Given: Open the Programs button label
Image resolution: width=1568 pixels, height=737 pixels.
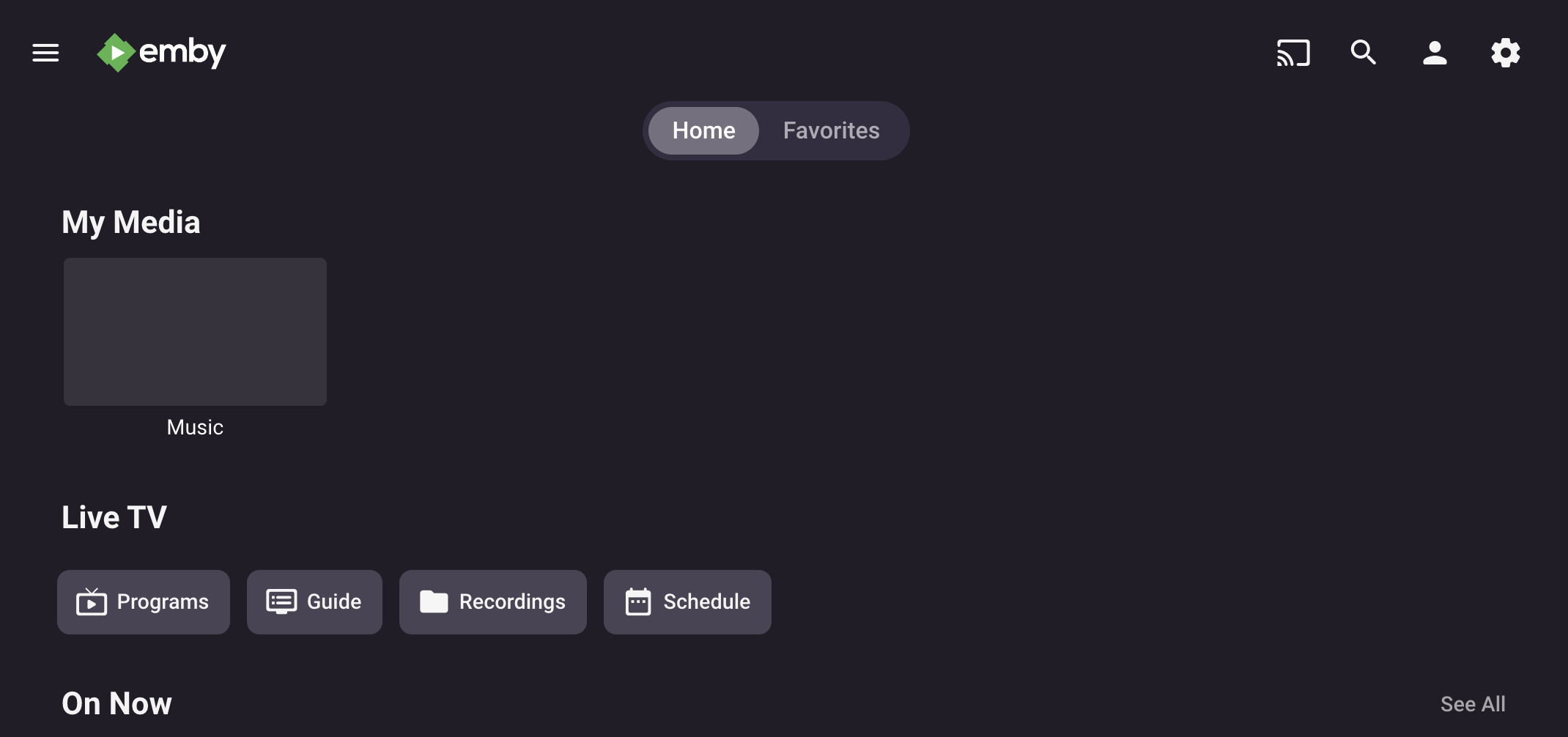Looking at the screenshot, I should click(x=163, y=602).
